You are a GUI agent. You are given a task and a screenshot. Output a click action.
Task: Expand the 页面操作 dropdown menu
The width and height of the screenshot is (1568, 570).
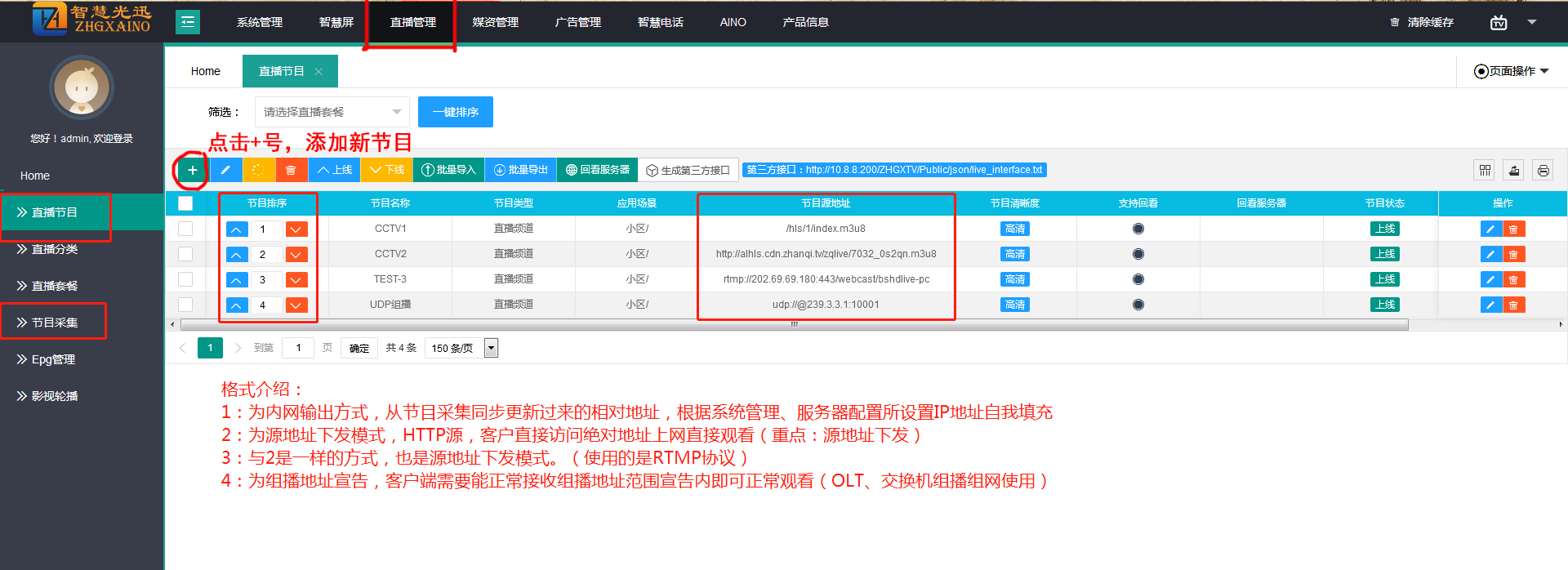(x=1511, y=71)
